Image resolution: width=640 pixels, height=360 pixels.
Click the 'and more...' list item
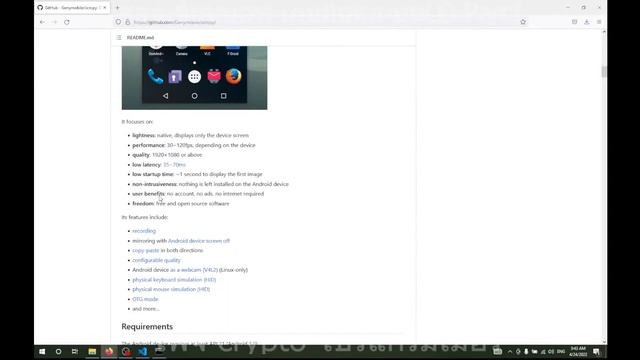point(146,309)
